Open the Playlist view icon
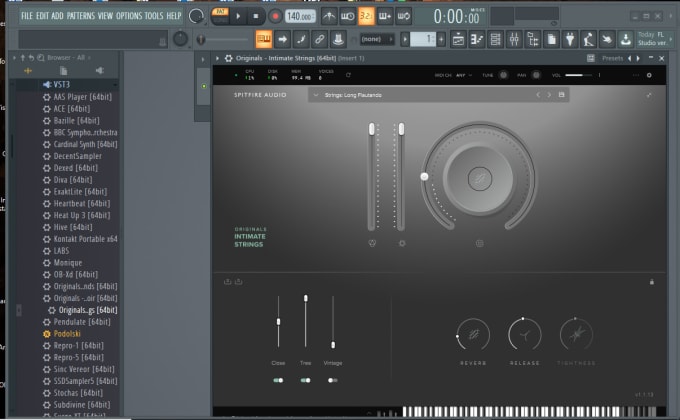The width and height of the screenshot is (680, 420). pyautogui.click(x=458, y=39)
